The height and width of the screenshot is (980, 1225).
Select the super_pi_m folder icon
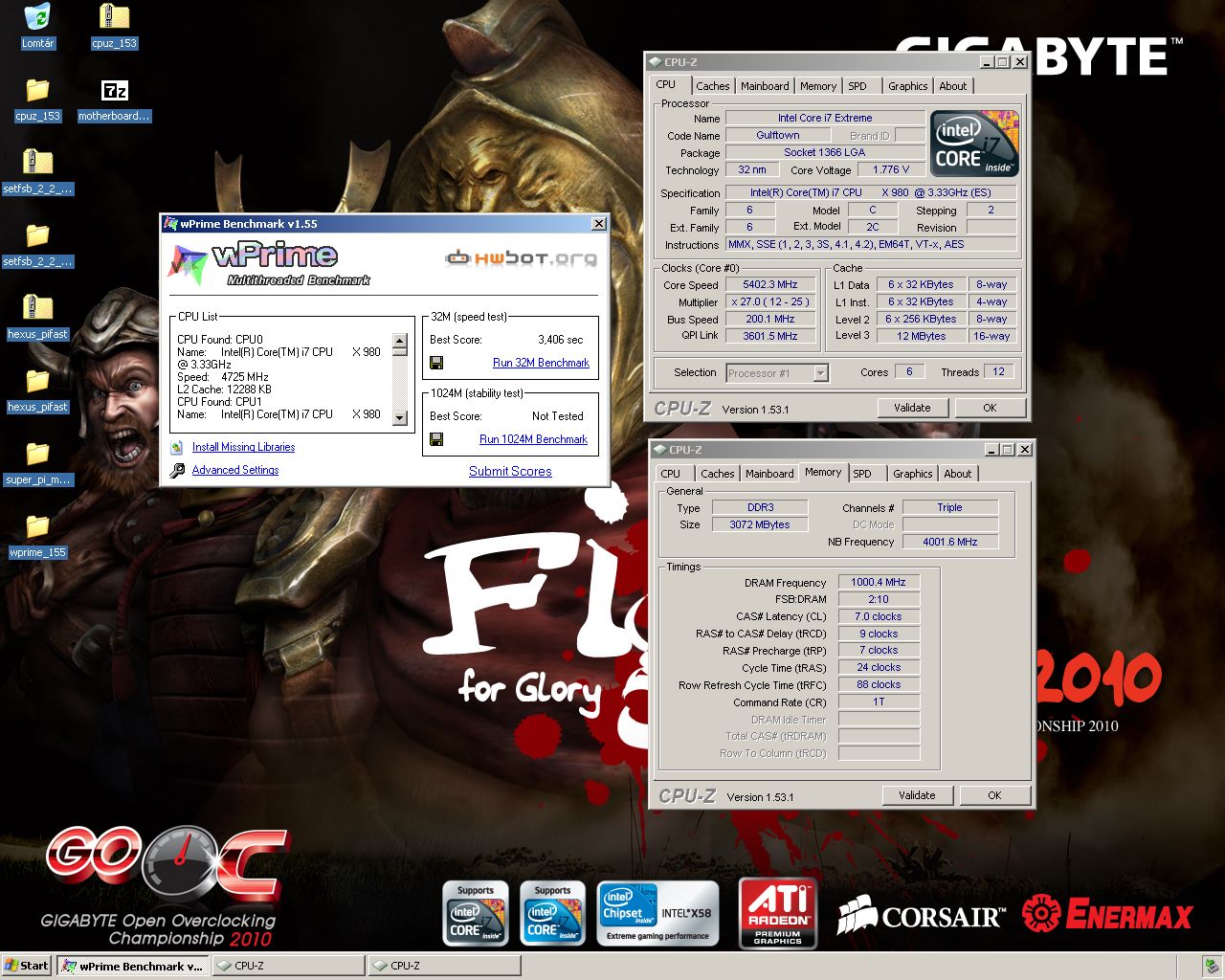37,454
